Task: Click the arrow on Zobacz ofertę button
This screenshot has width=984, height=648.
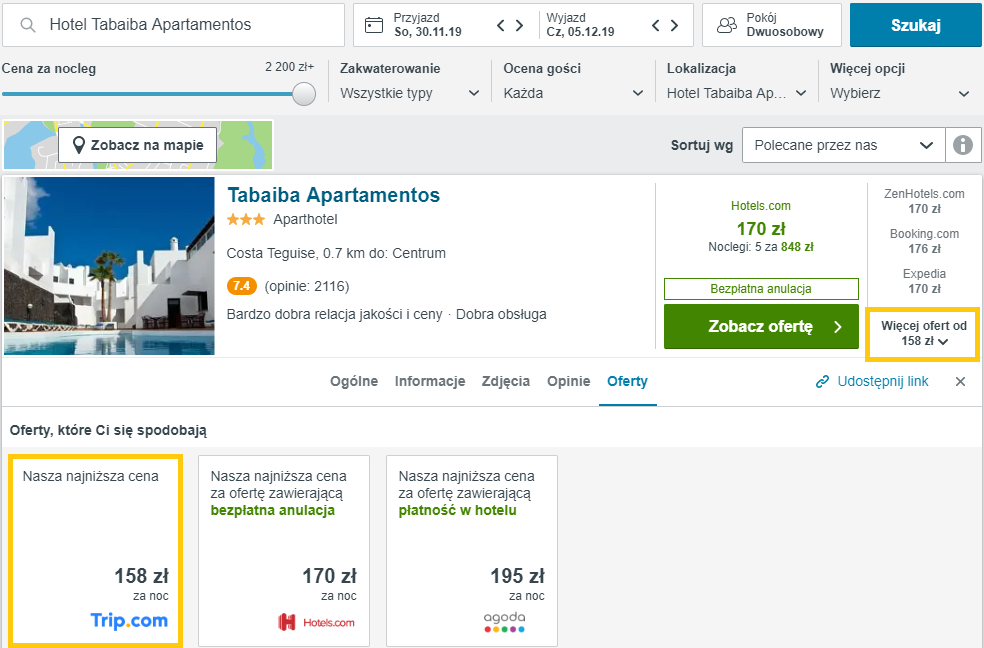Action: click(x=838, y=327)
